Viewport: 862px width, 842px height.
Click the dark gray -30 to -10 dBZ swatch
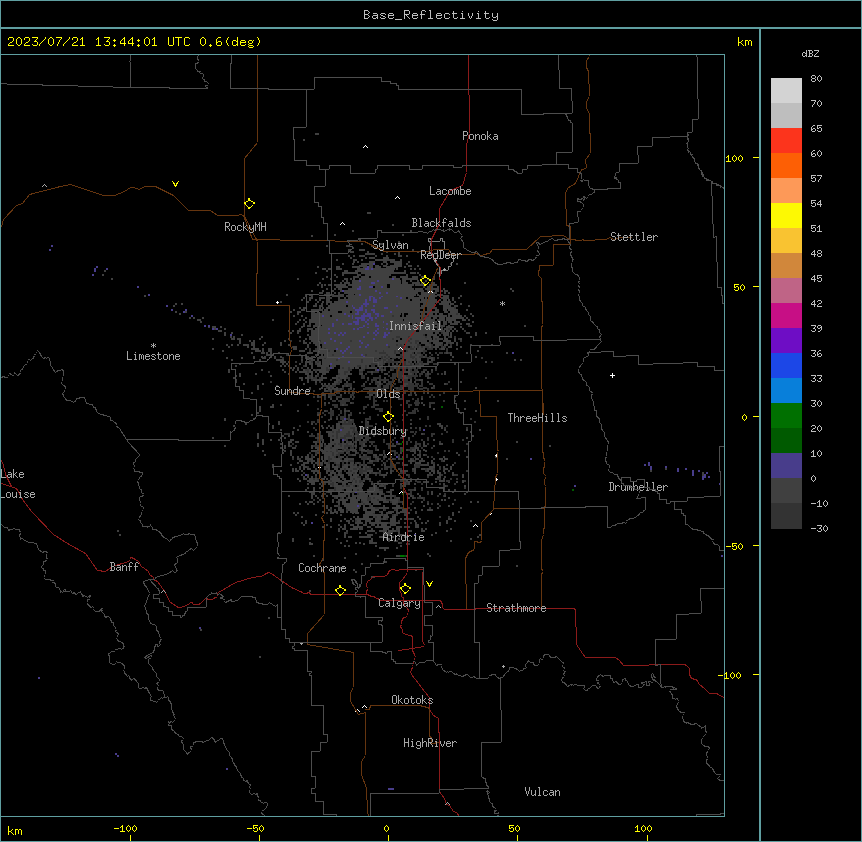tap(786, 516)
